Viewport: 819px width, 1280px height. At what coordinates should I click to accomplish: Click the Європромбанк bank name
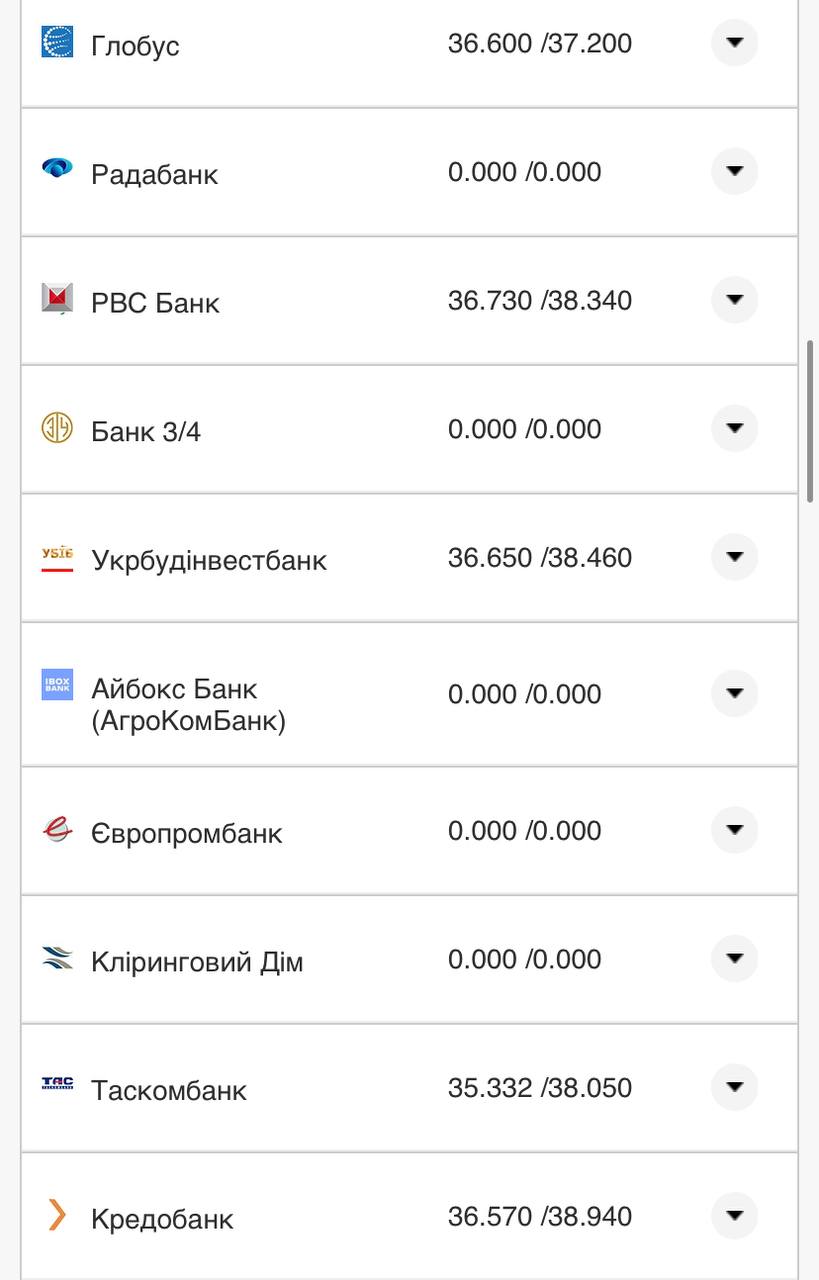click(x=186, y=832)
